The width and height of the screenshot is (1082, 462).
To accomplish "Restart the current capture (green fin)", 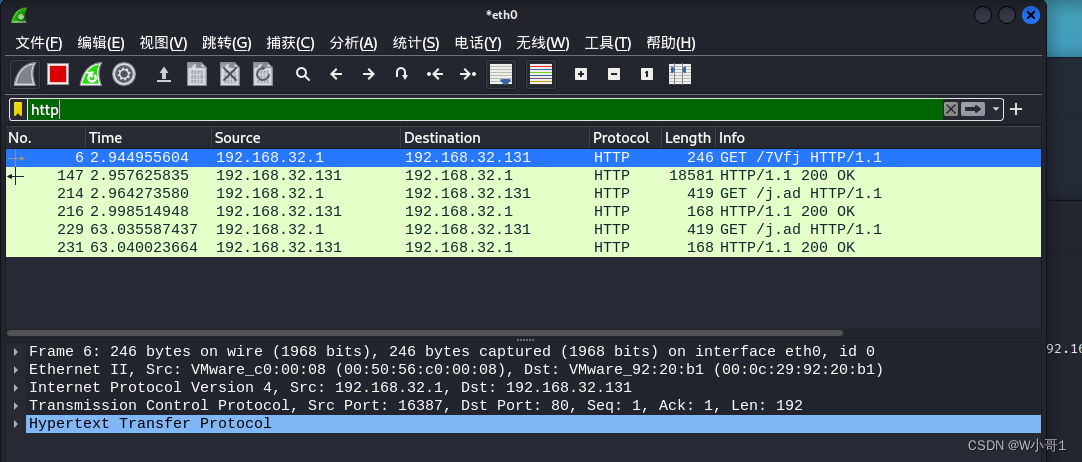I will [x=91, y=74].
